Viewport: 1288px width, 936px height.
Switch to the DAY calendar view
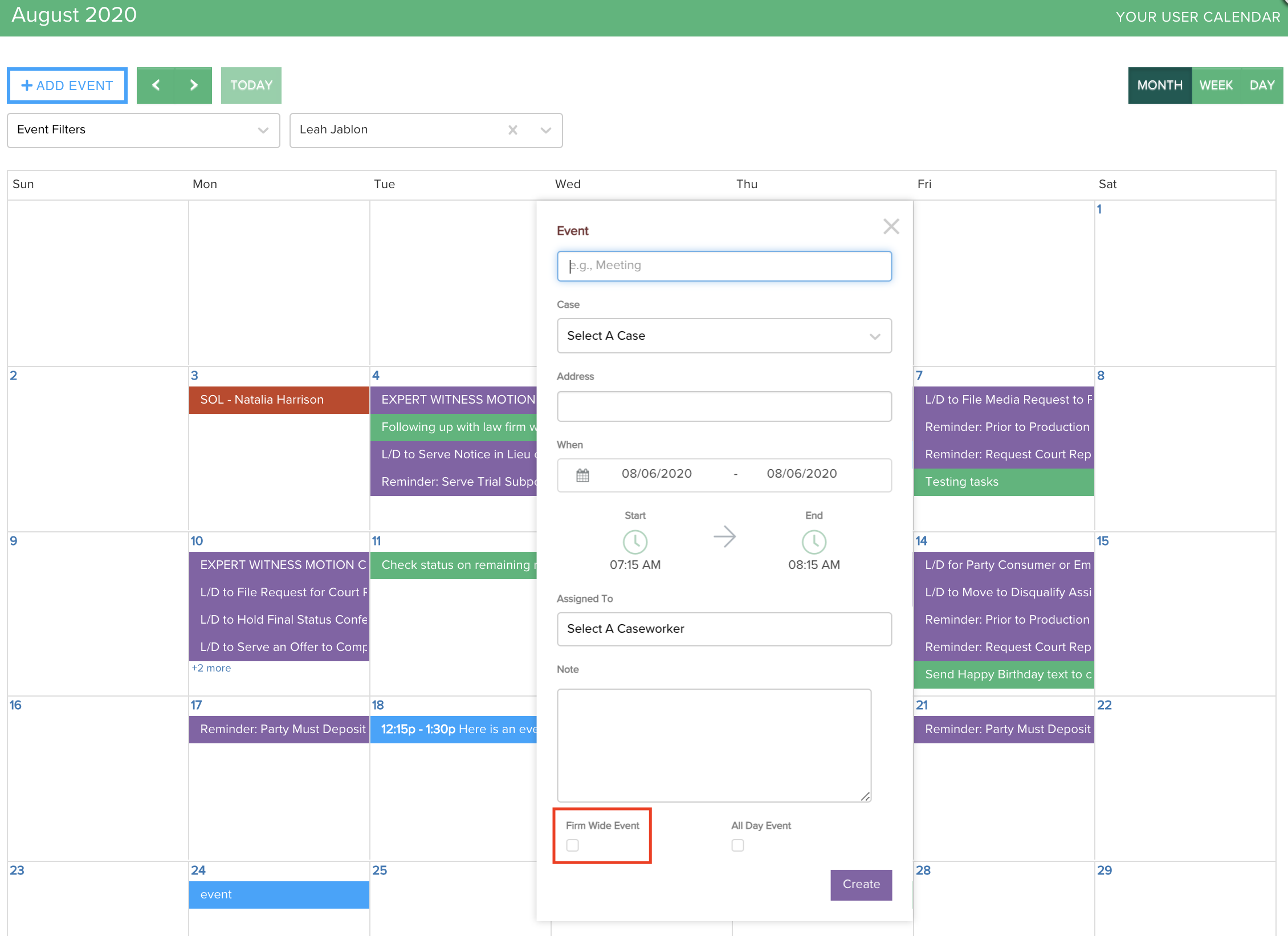[x=1261, y=85]
